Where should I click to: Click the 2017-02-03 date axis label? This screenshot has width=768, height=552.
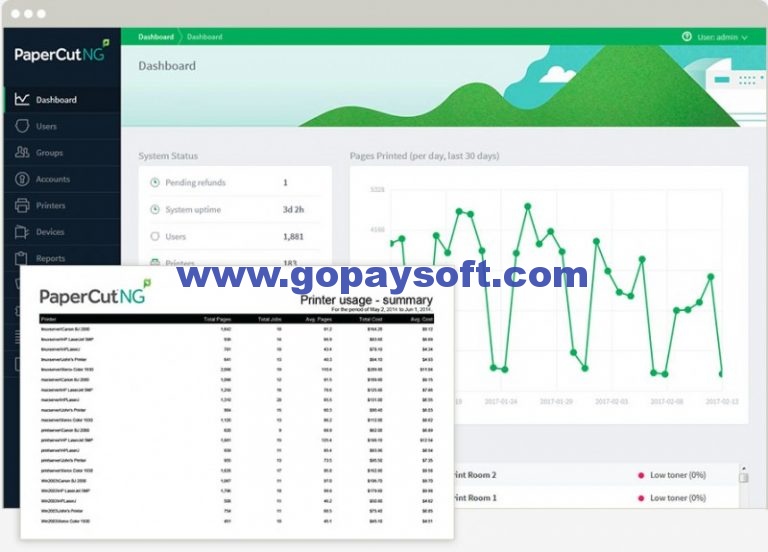tap(611, 401)
